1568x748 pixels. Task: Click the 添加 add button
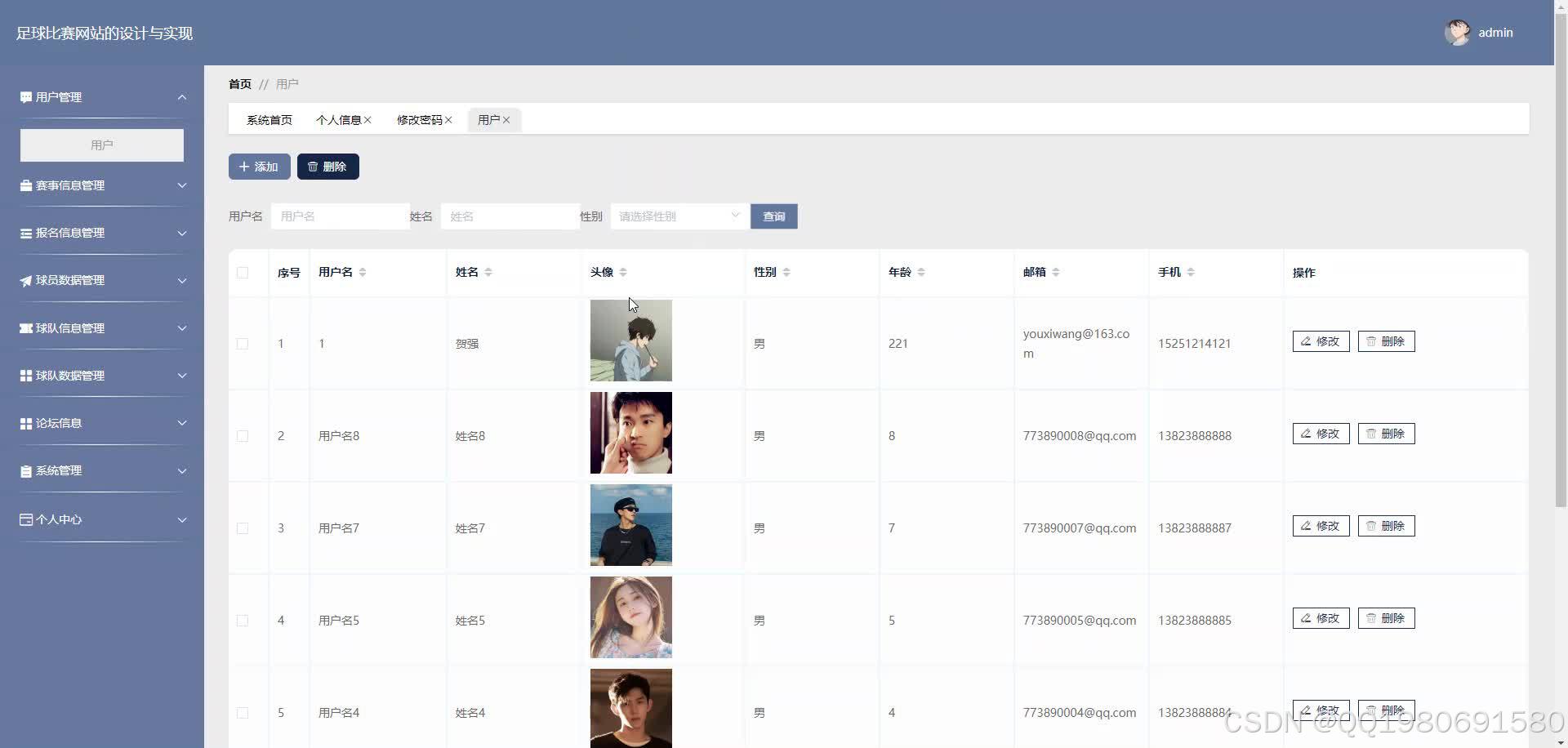pos(260,167)
